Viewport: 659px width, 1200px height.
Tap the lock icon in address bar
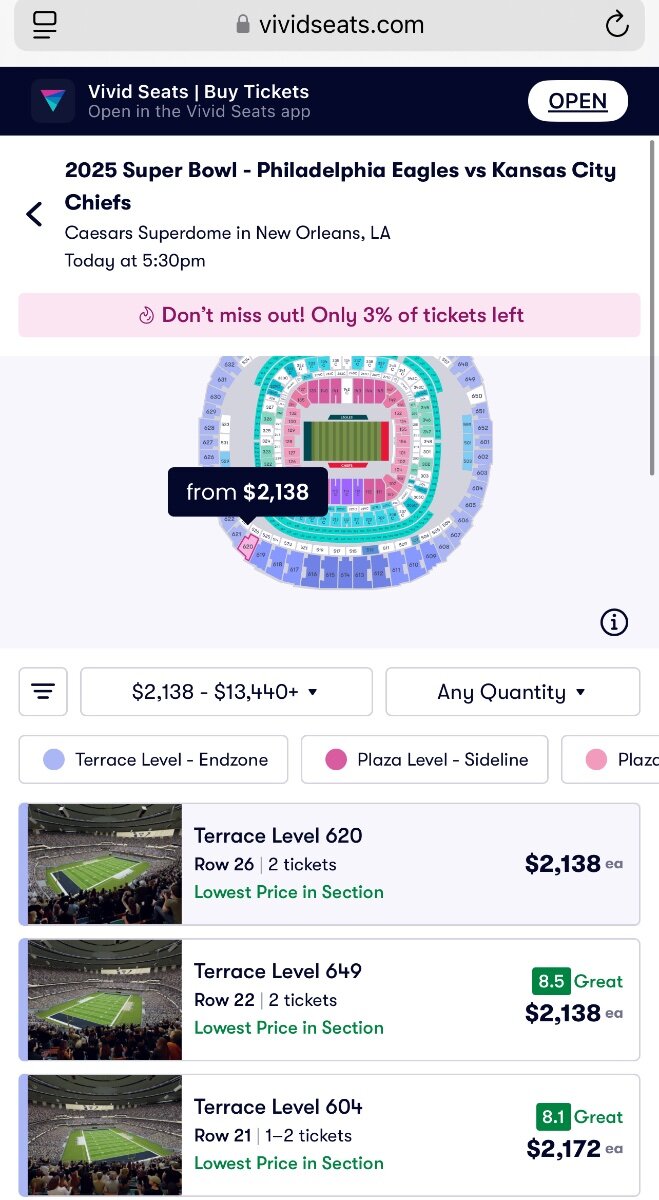242,25
